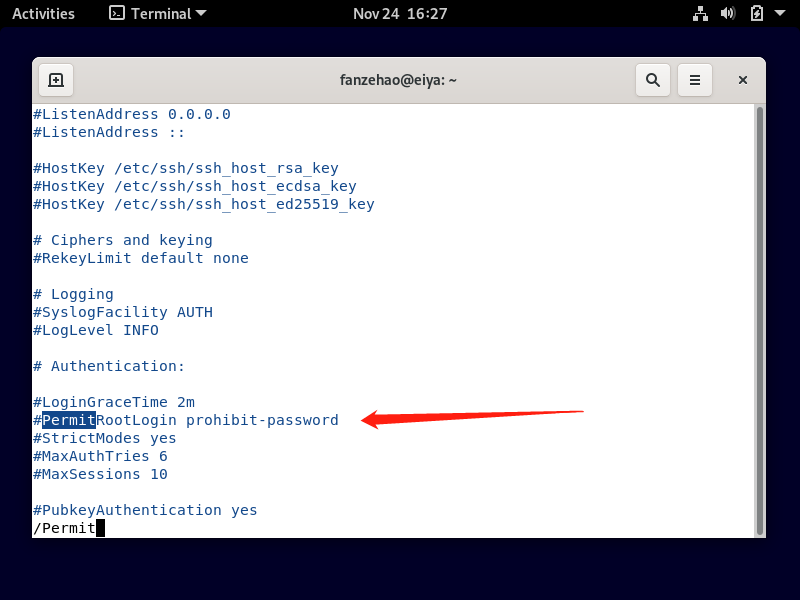Open the clock and calendar panel

(400, 14)
